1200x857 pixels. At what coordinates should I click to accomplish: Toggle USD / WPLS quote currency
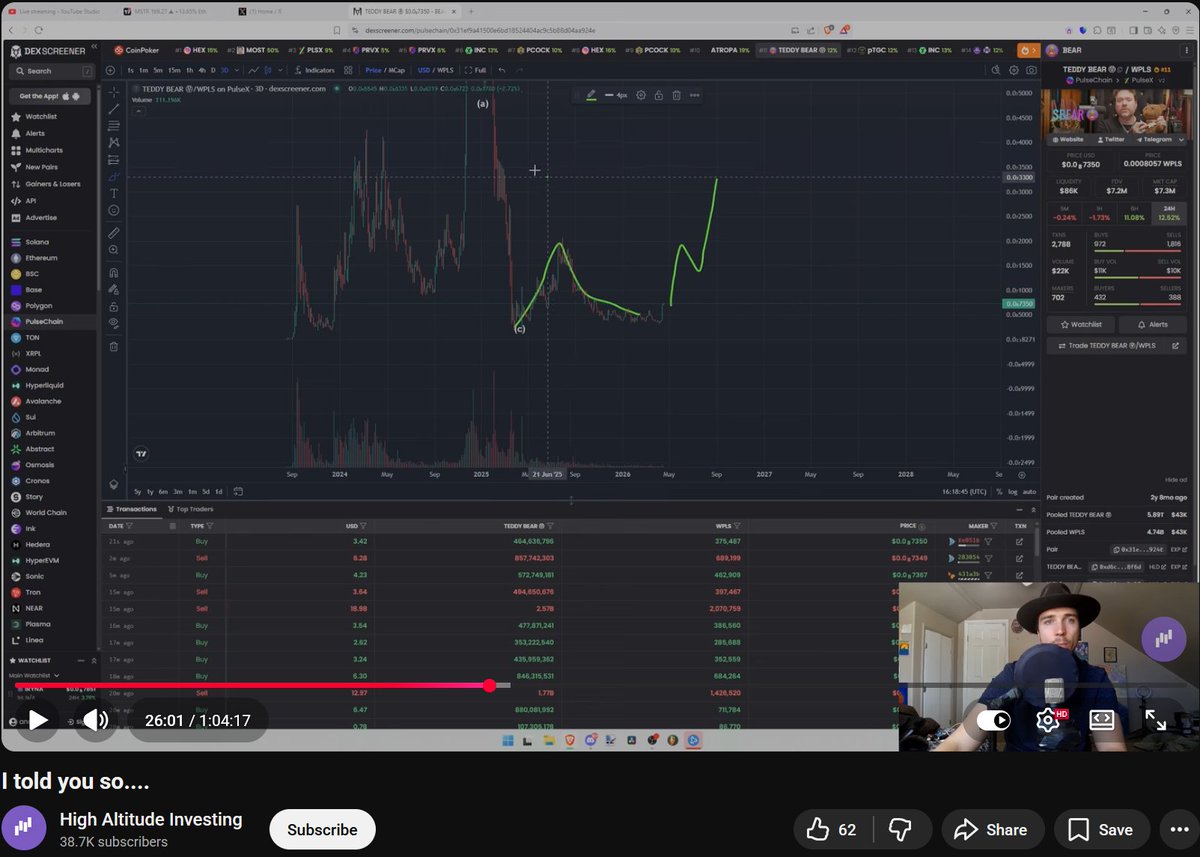436,71
